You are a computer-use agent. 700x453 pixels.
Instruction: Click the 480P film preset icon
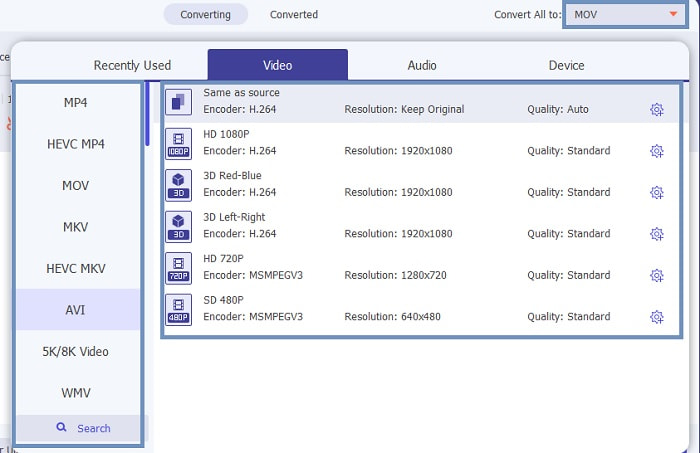point(179,310)
